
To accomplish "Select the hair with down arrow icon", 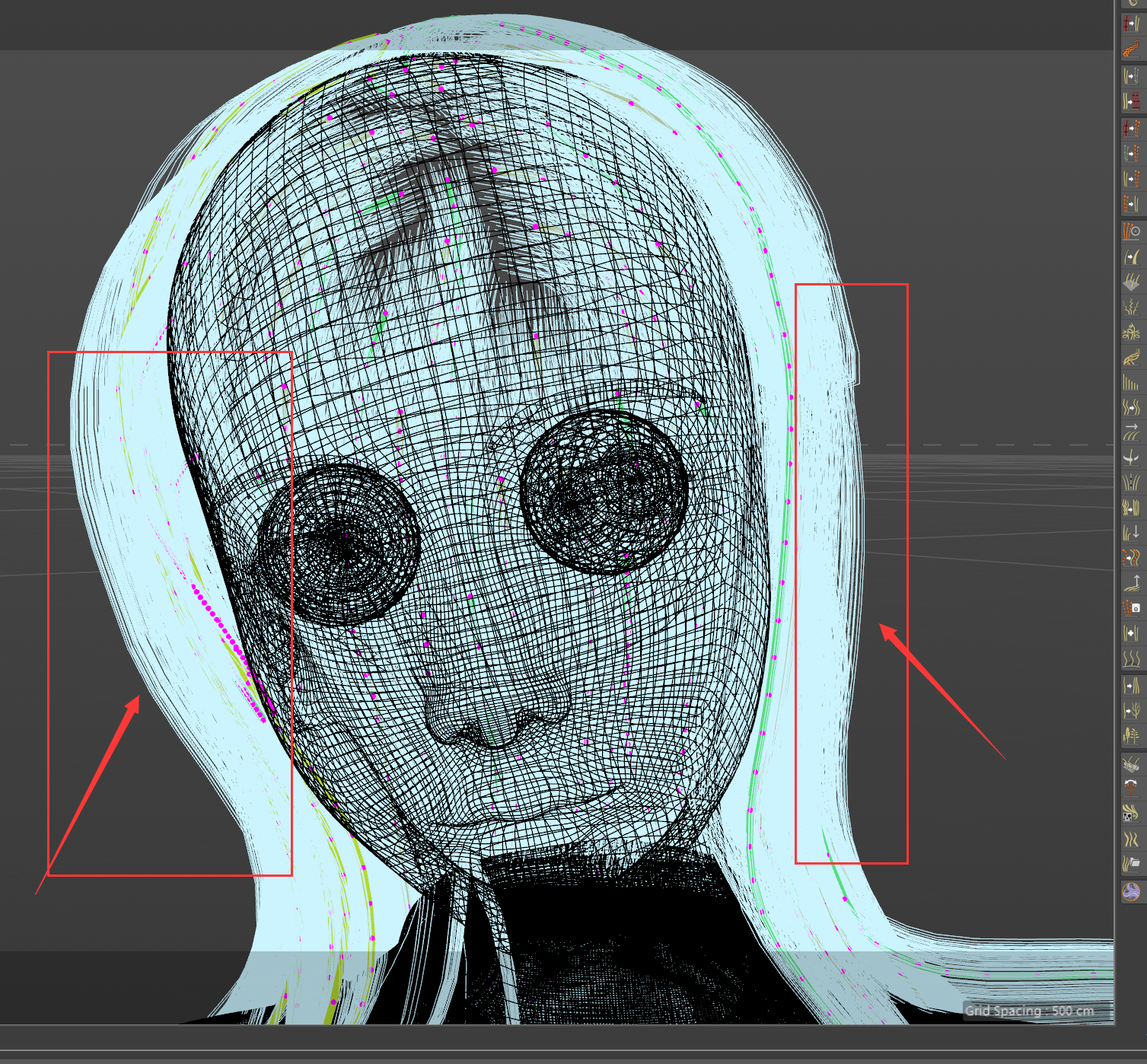I will pyautogui.click(x=1131, y=532).
